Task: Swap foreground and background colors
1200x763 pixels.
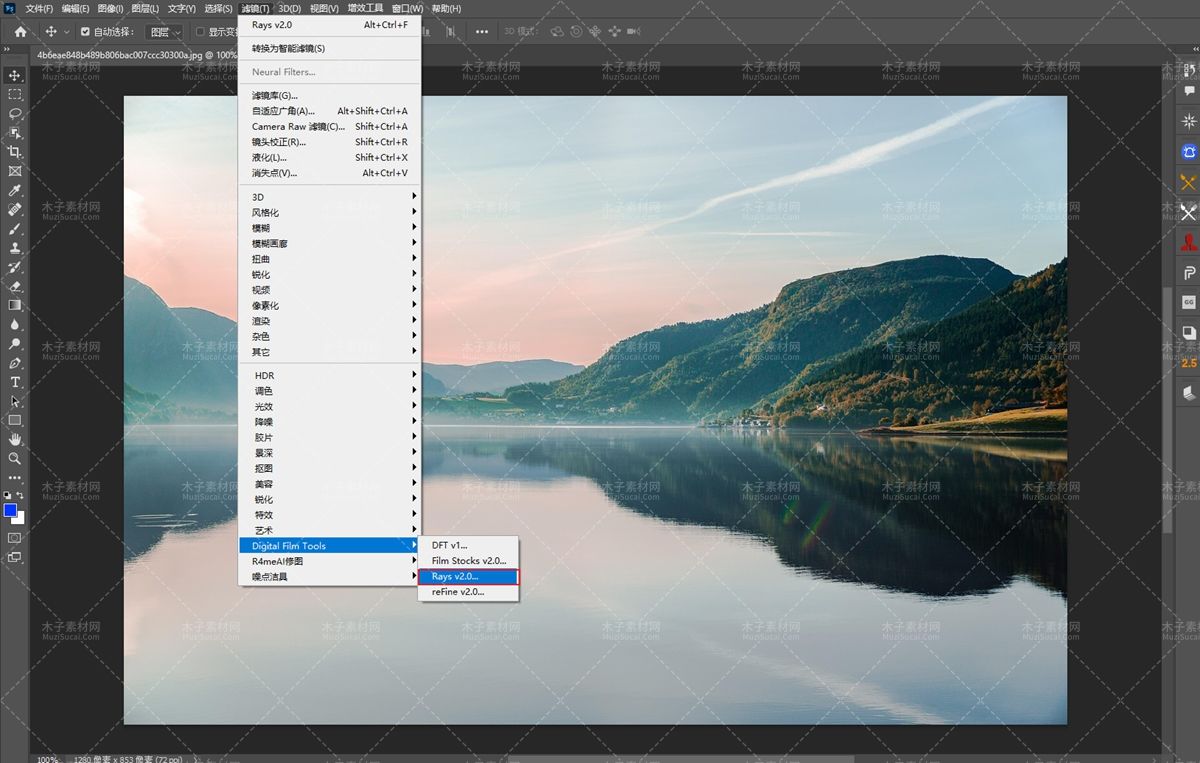Action: click(x=20, y=495)
